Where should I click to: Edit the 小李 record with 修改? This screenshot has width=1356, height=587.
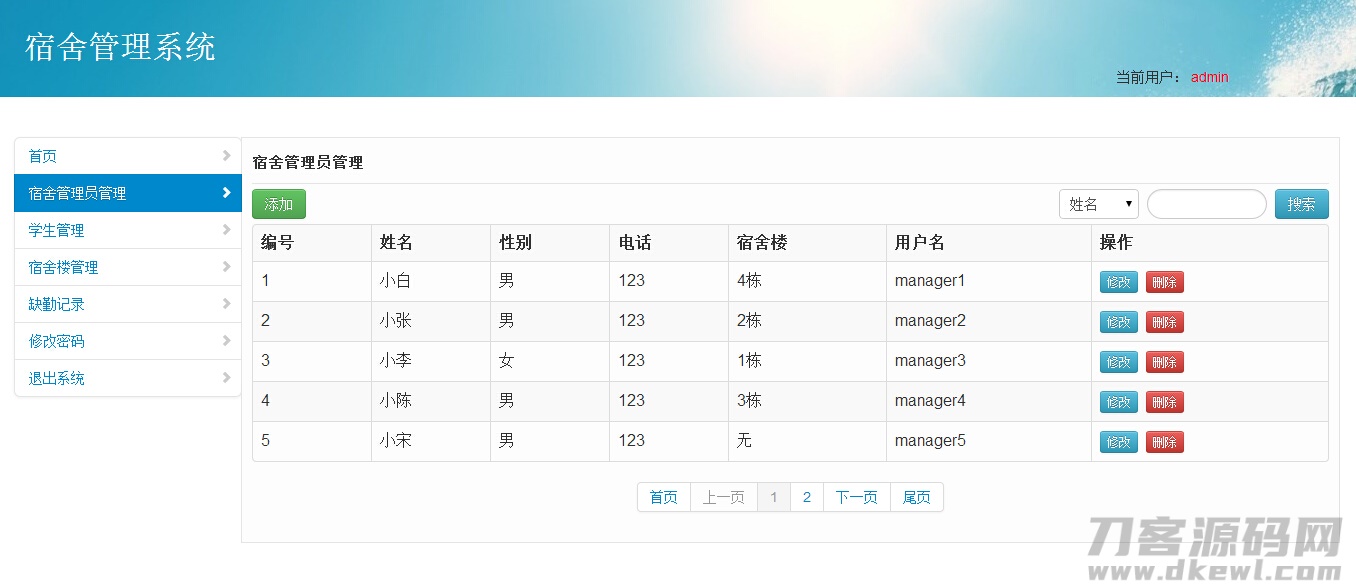pyautogui.click(x=1118, y=362)
